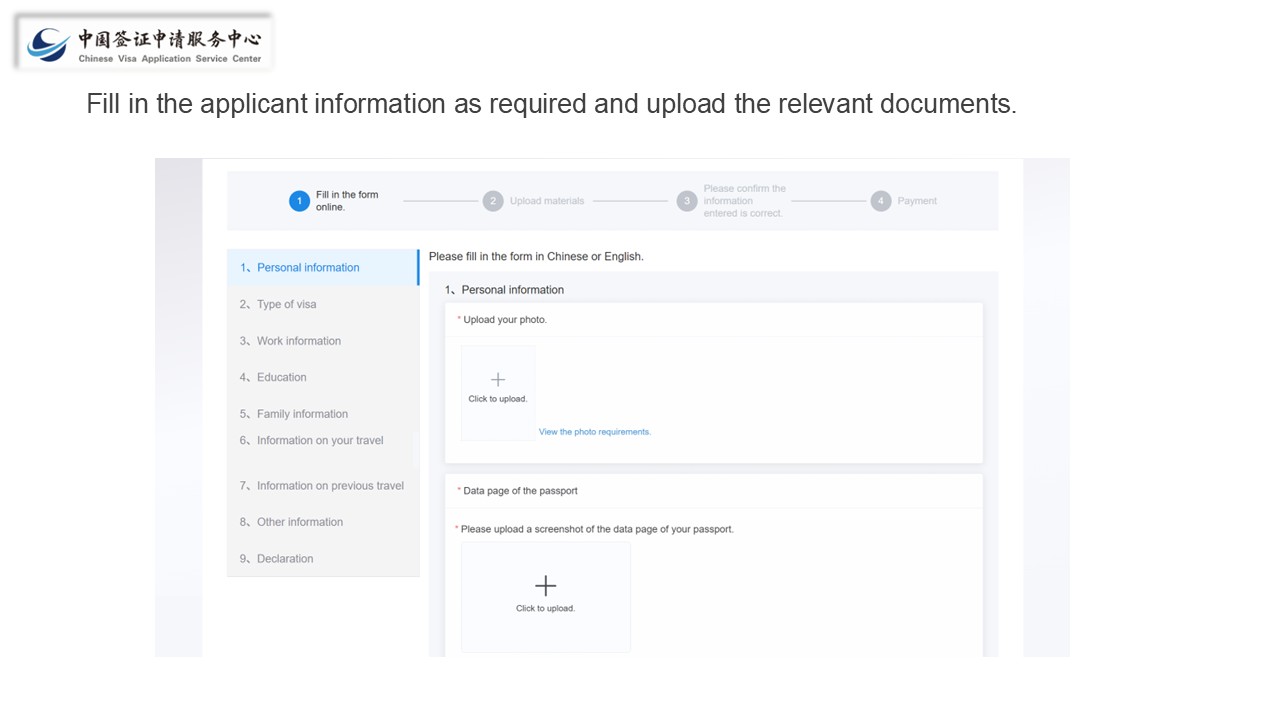Image resolution: width=1280 pixels, height=720 pixels.
Task: View the photo requirements link
Action: point(595,432)
